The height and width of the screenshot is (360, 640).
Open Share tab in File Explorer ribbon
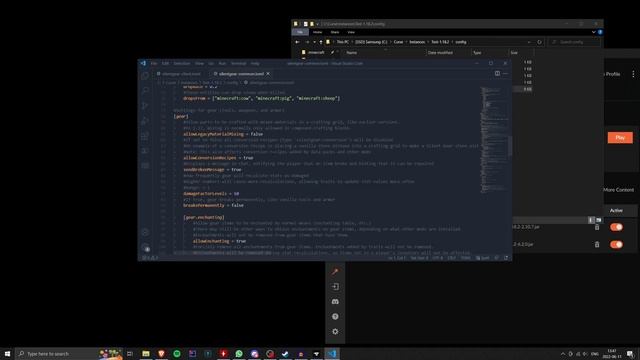[335, 32]
